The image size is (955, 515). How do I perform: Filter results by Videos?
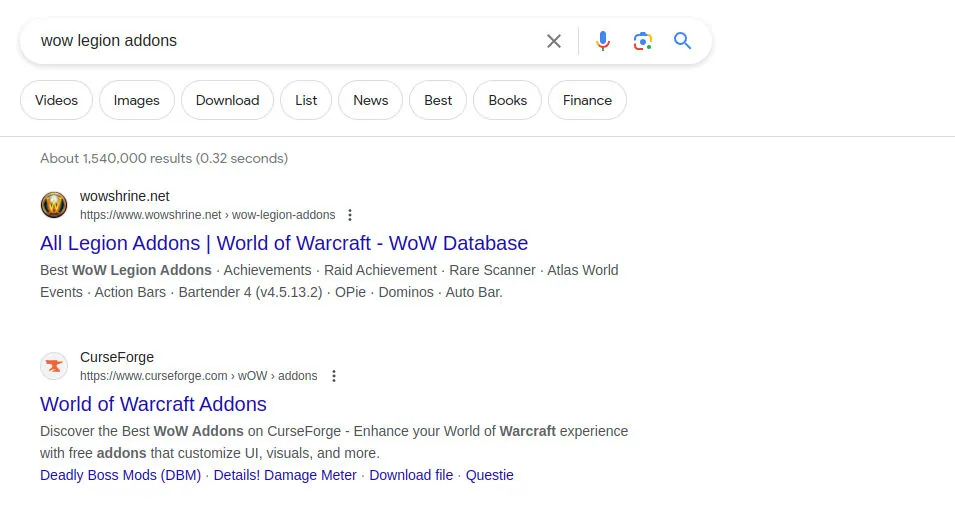tap(57, 100)
